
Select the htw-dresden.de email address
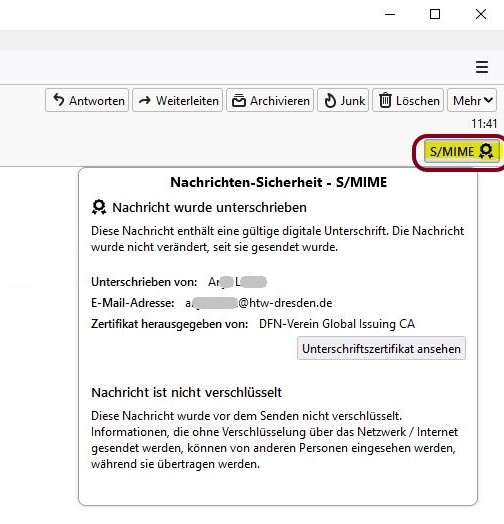tap(259, 303)
